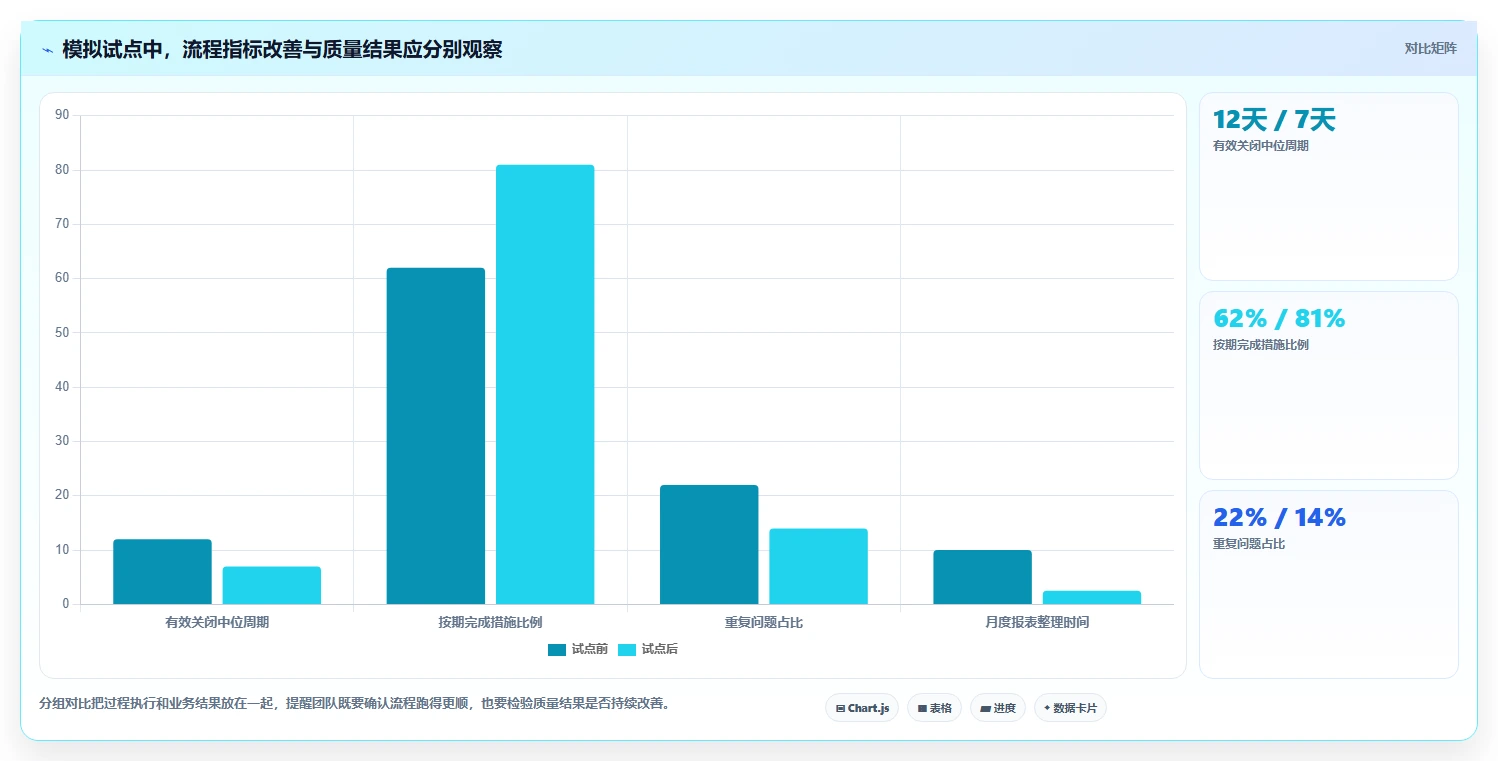Click the 重复问题占比 card caption
The width and height of the screenshot is (1498, 761).
tap(1249, 544)
